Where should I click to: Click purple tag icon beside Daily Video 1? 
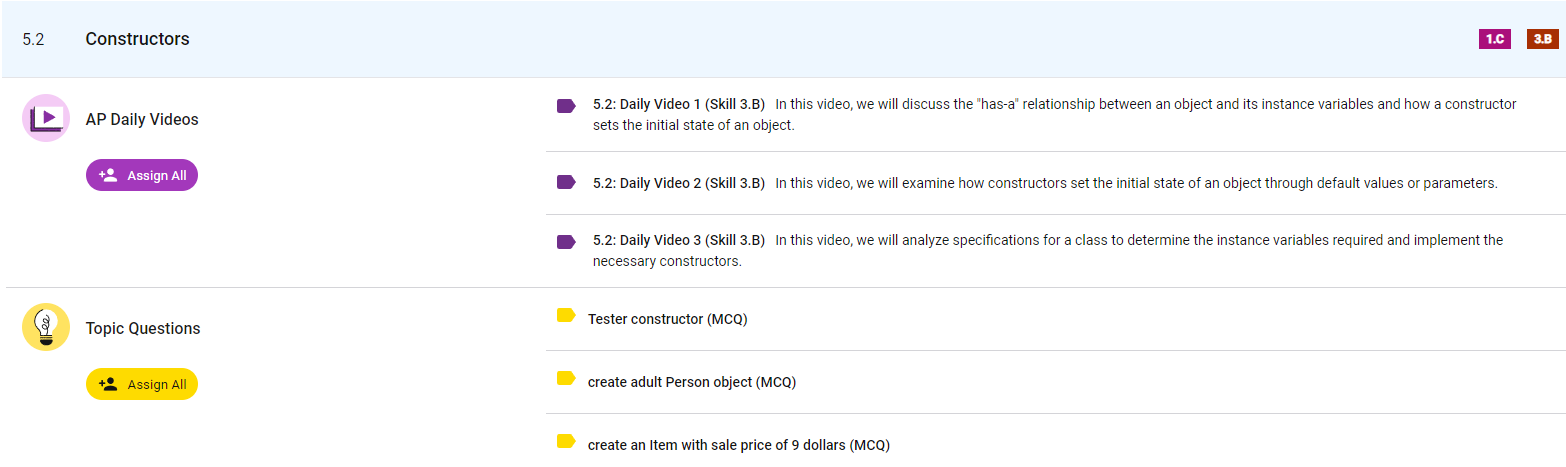coord(566,106)
